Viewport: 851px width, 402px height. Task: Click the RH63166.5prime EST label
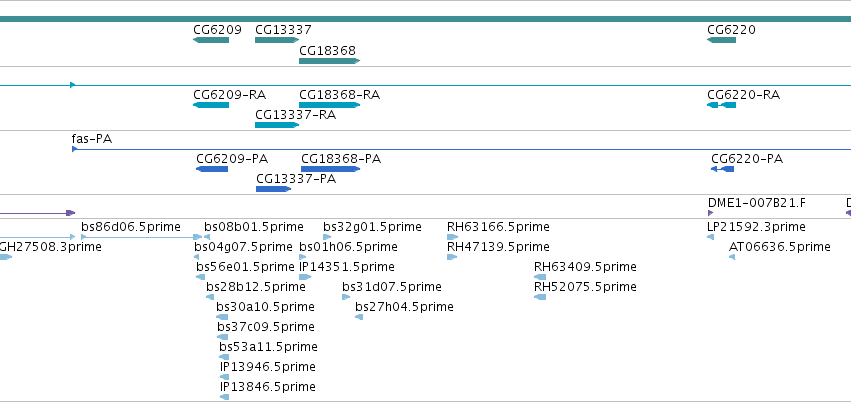click(498, 227)
